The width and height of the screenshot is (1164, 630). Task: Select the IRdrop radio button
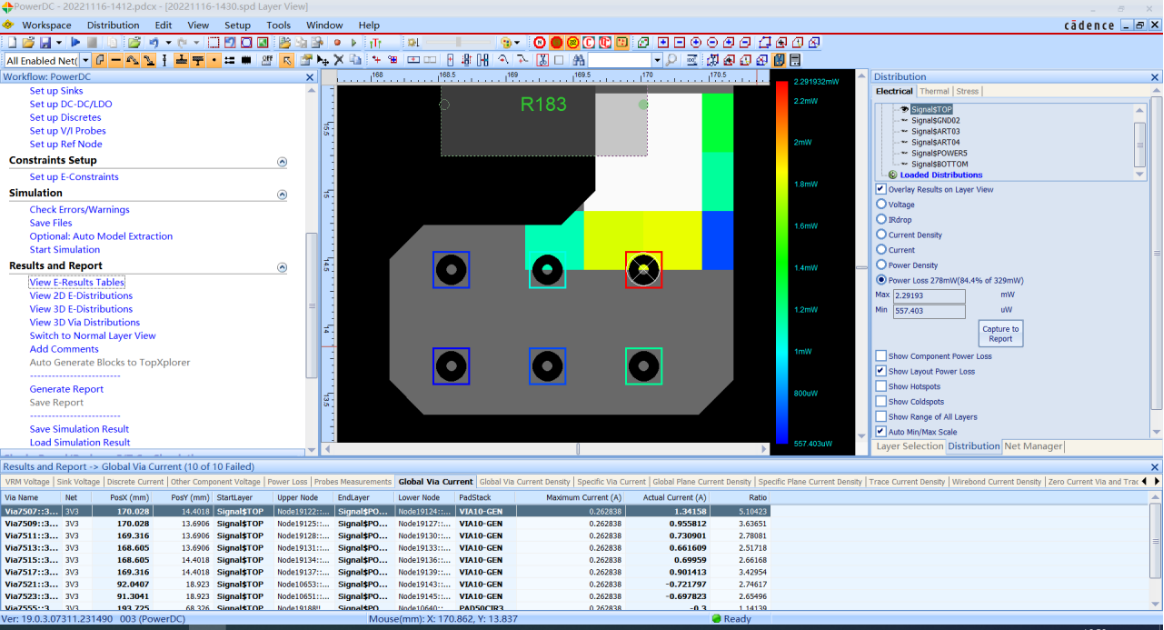(x=881, y=219)
